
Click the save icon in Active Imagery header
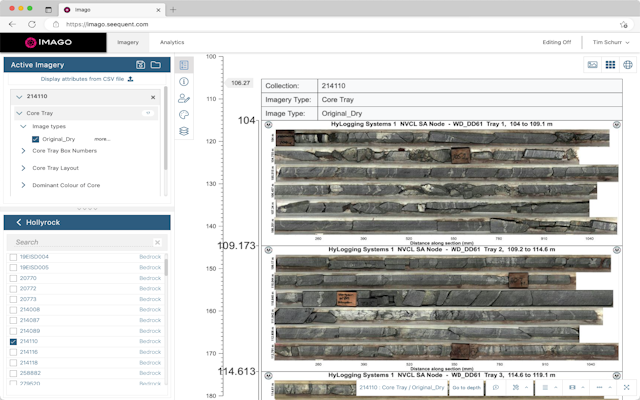click(140, 65)
